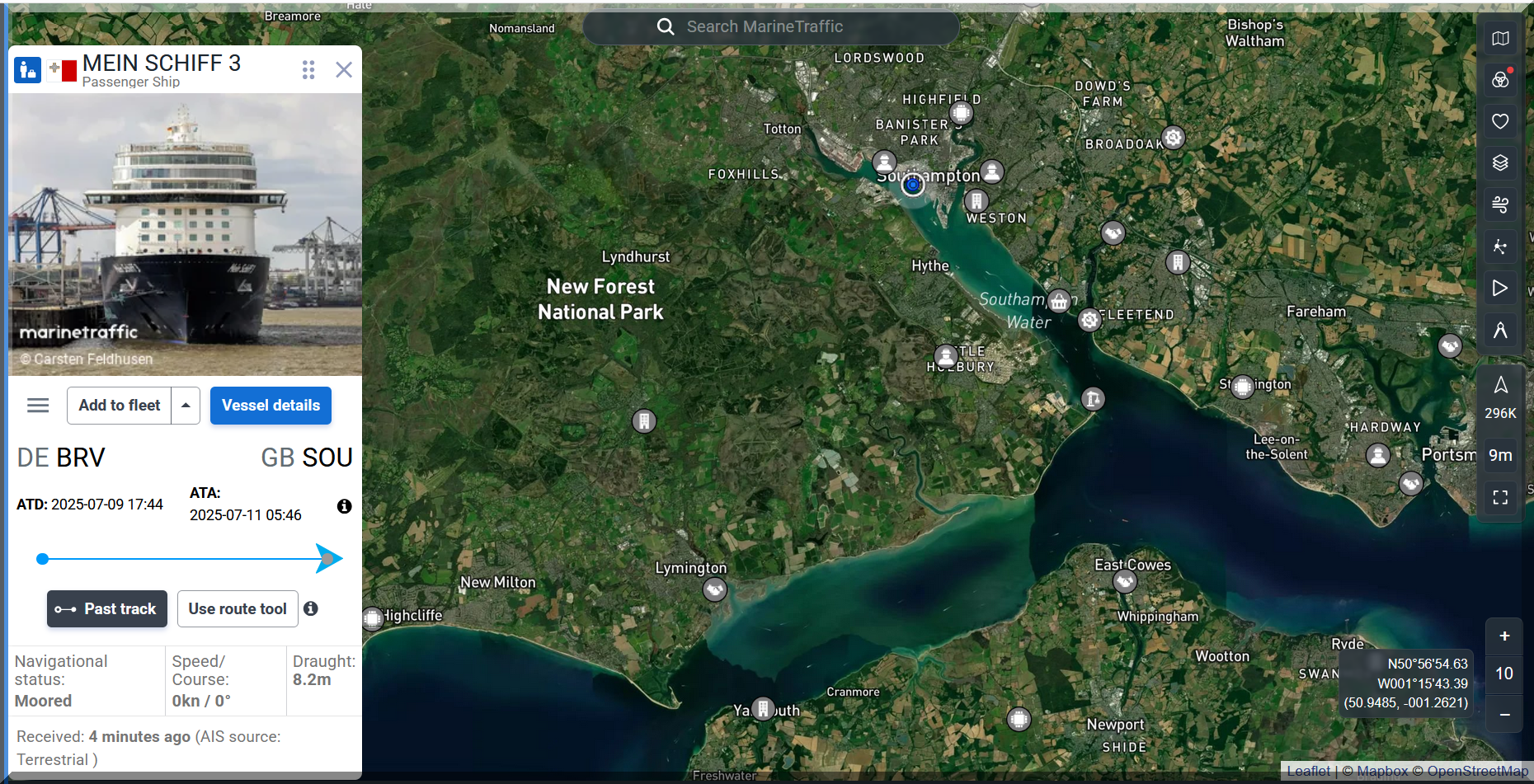Open the map type selector icon
The height and width of the screenshot is (784, 1534).
[1500, 39]
